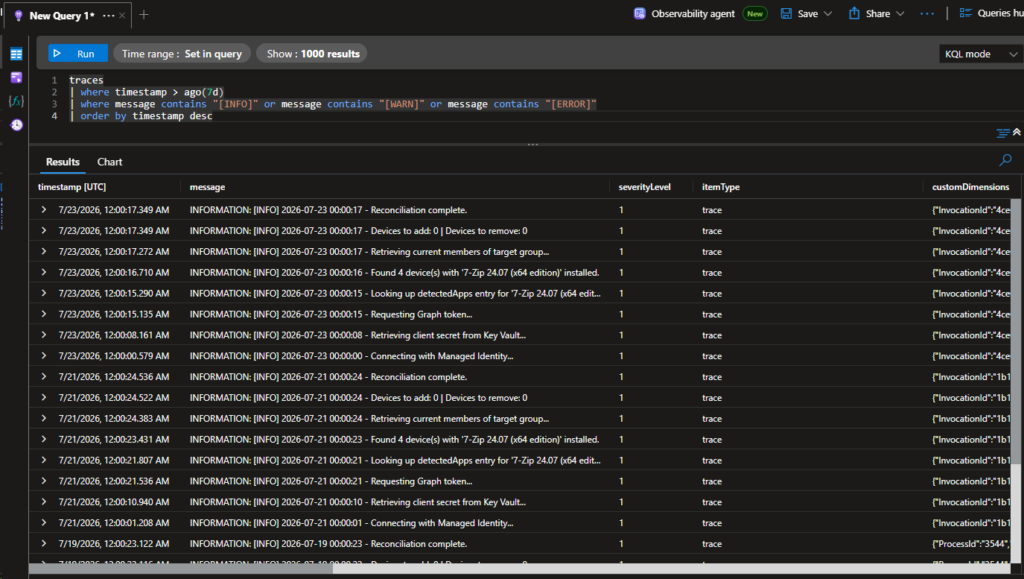This screenshot has height=579, width=1024.
Task: Open the KQL mode dropdown
Action: coord(980,54)
